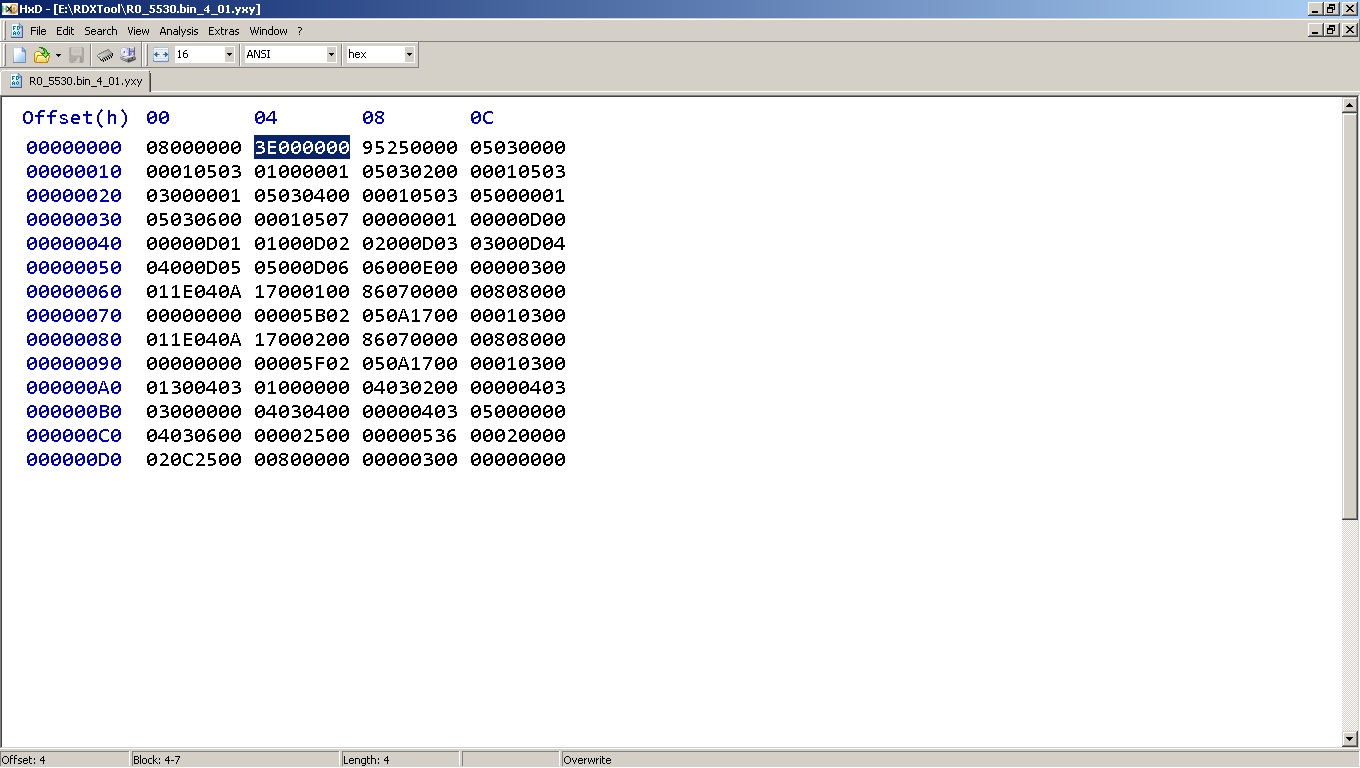Click hex value 011E040A on row 00000060
This screenshot has height=768, width=1360.
[194, 292]
